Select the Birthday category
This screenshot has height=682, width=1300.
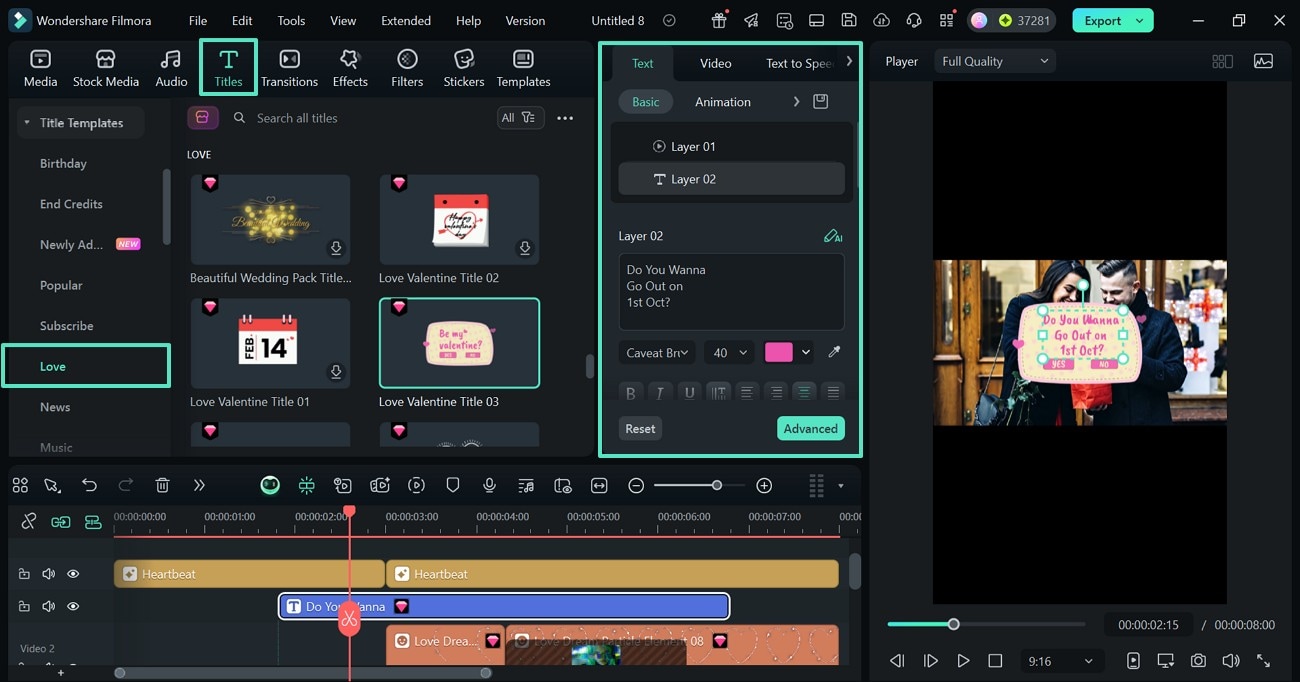pos(63,163)
